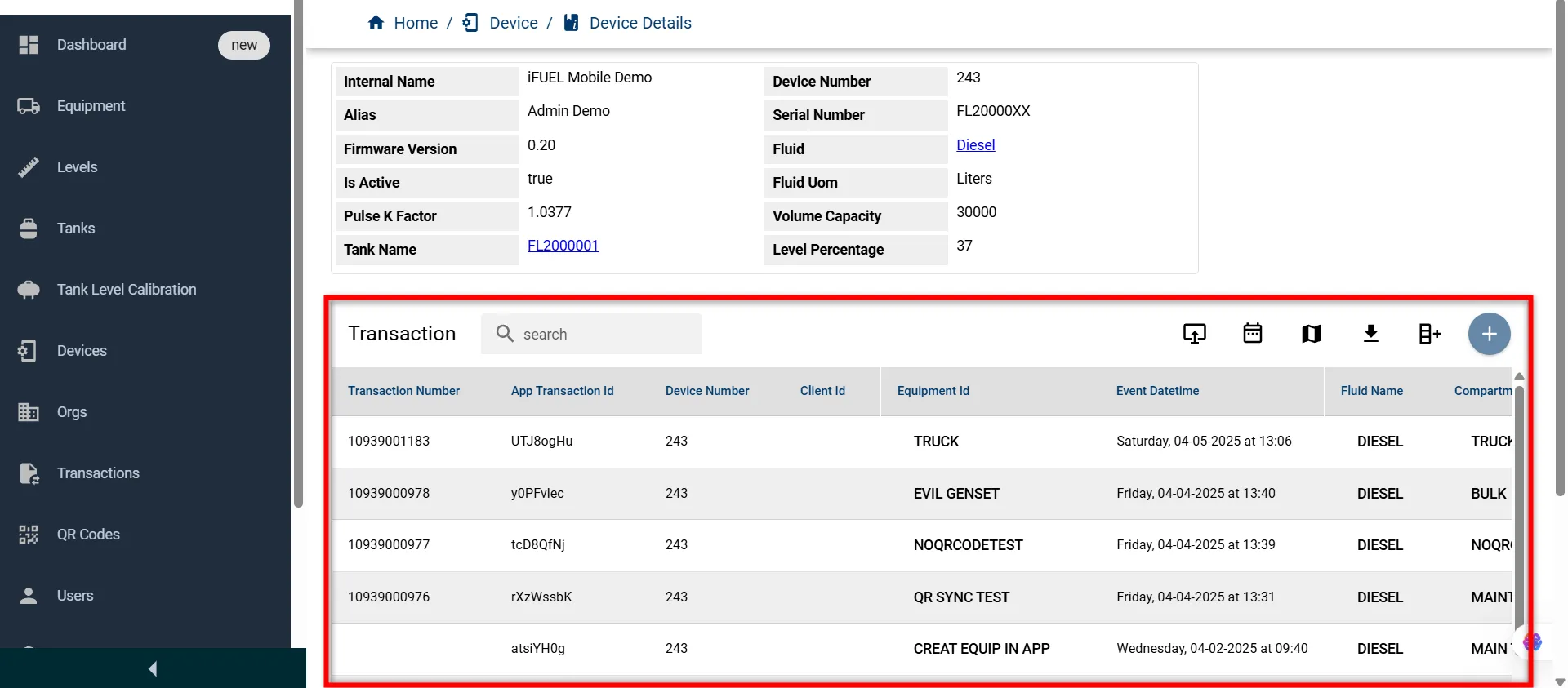The image size is (1568, 688).
Task: Click the add column icon
Action: click(1430, 334)
